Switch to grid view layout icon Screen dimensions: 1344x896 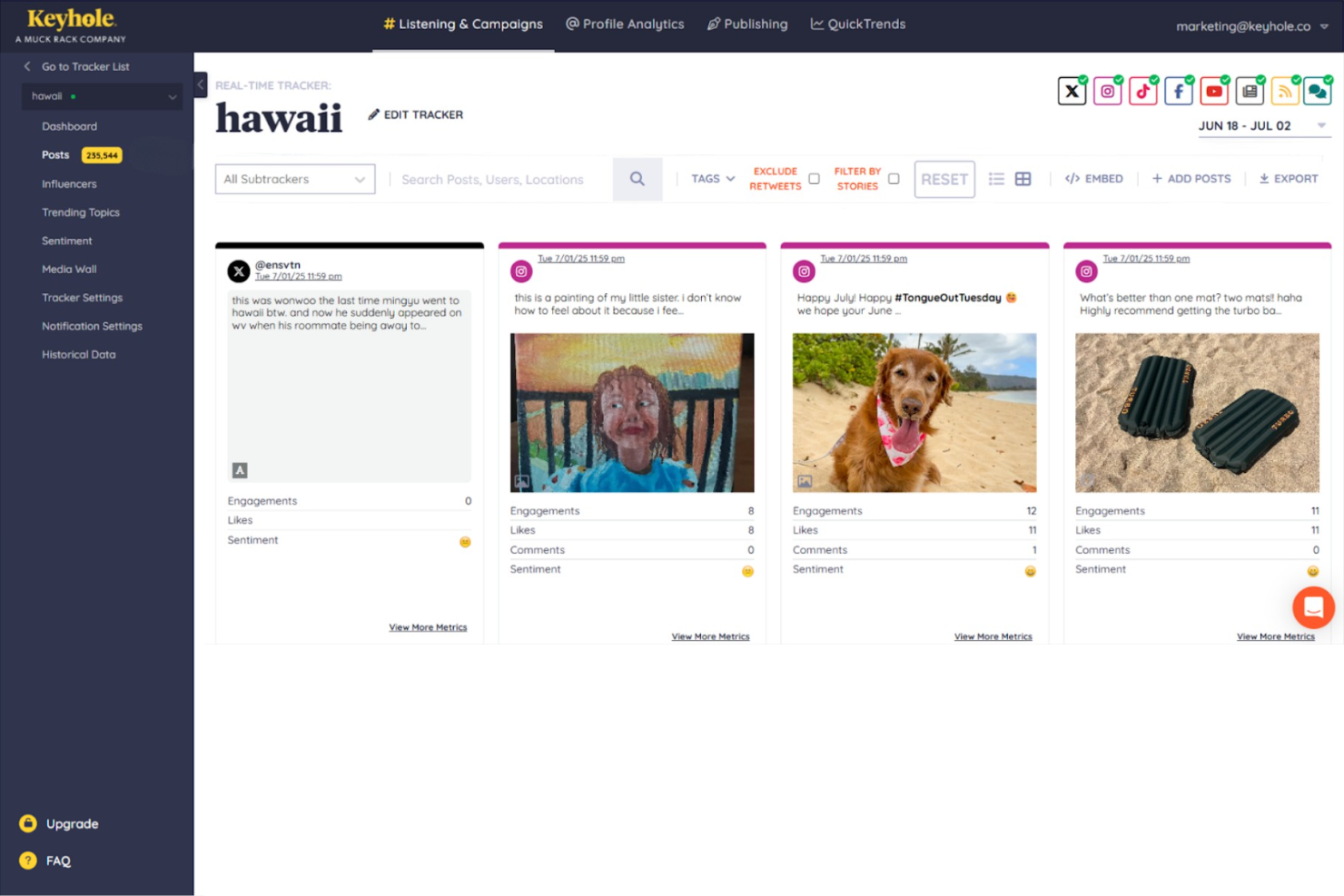tap(1023, 179)
